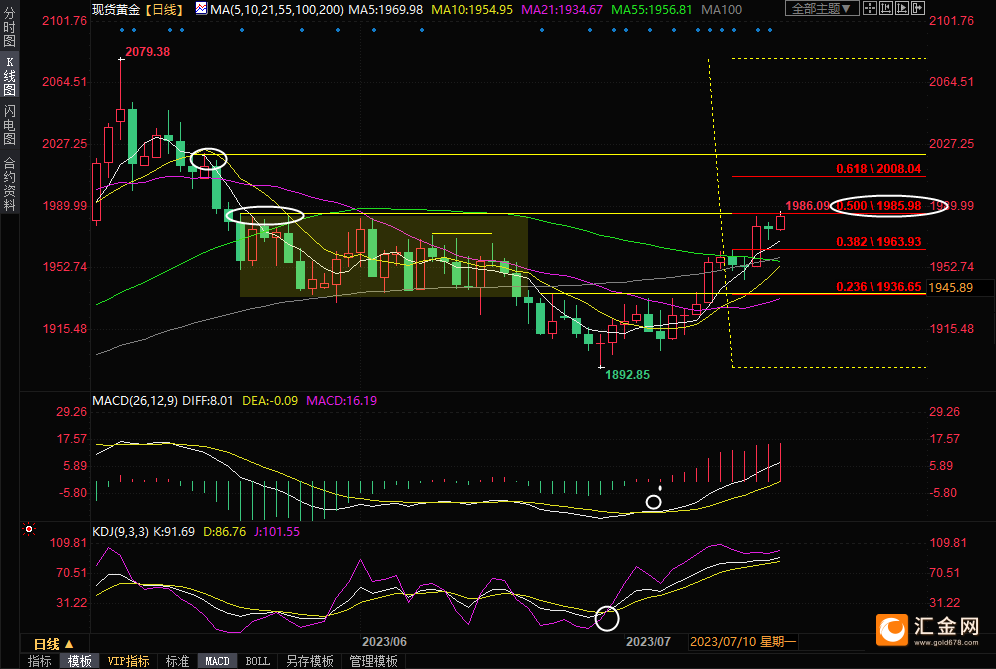Click the MACD(26,12,9) indicator title
Viewport: 996px width, 669px height.
click(135, 401)
